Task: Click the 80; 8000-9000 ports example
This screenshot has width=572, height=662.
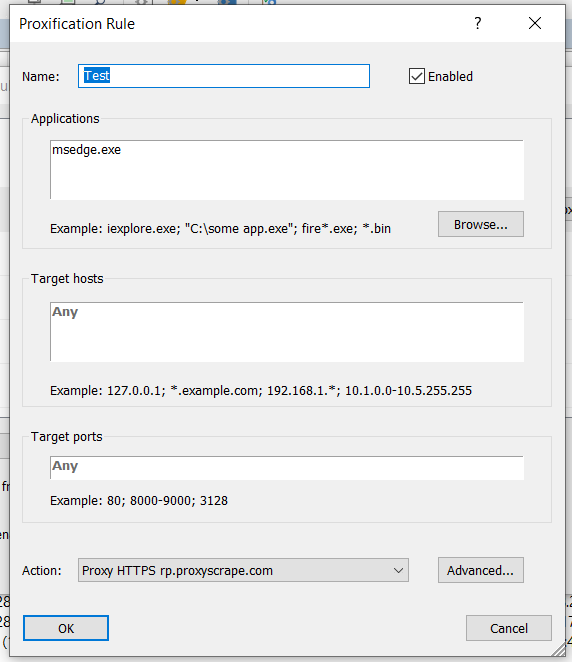Action: pyautogui.click(x=139, y=500)
